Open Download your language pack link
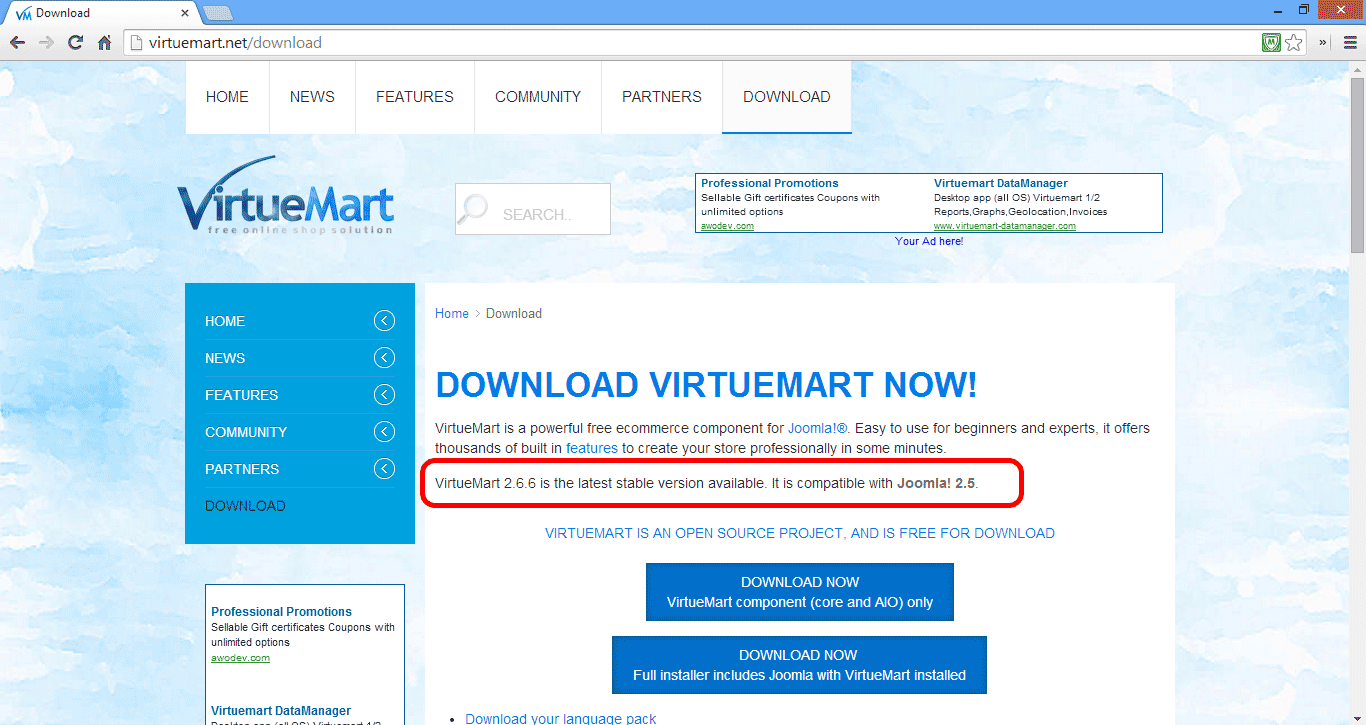Screen dimensions: 1366x725 tap(561, 718)
